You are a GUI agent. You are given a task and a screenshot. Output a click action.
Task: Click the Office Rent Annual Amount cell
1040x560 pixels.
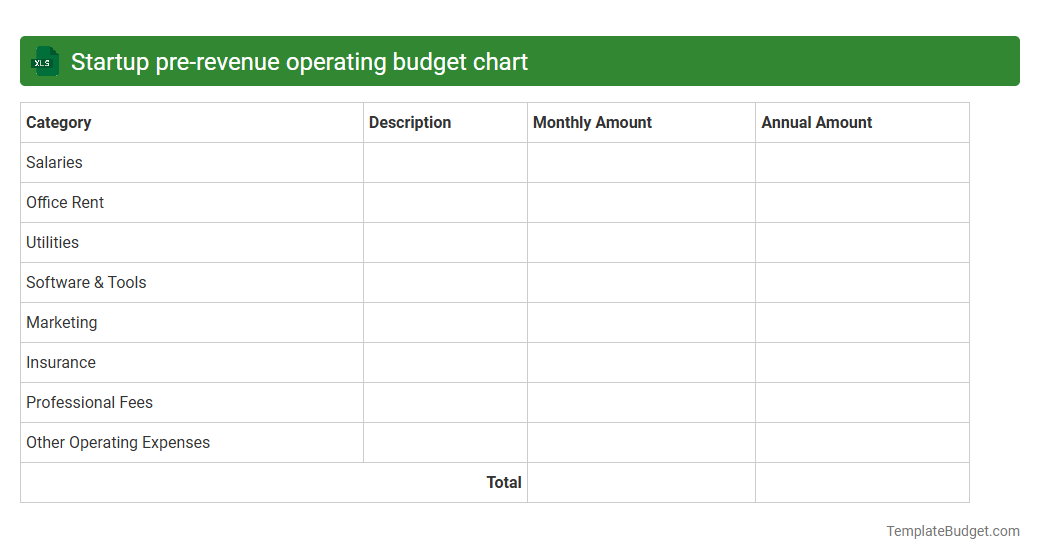click(862, 202)
